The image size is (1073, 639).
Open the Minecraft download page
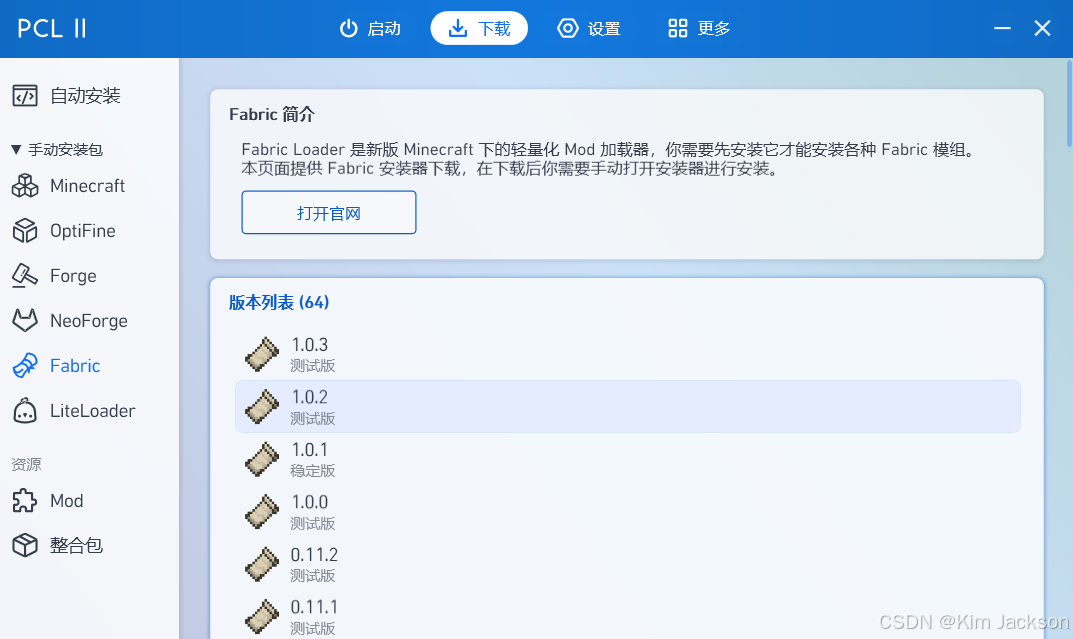pos(90,186)
